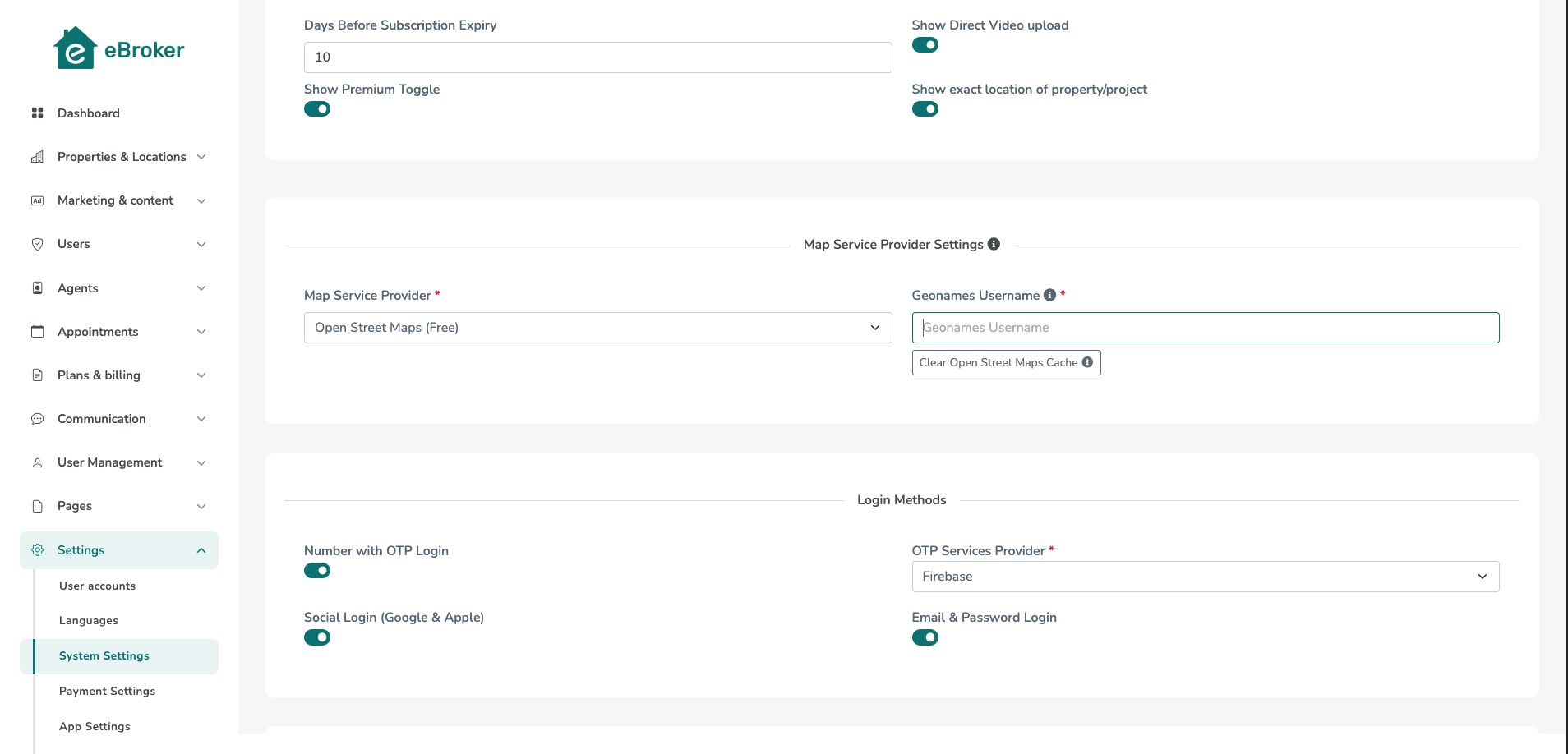Screen dimensions: 1568x754
Task: Click the Settings label in sidebar
Action: pos(81,550)
